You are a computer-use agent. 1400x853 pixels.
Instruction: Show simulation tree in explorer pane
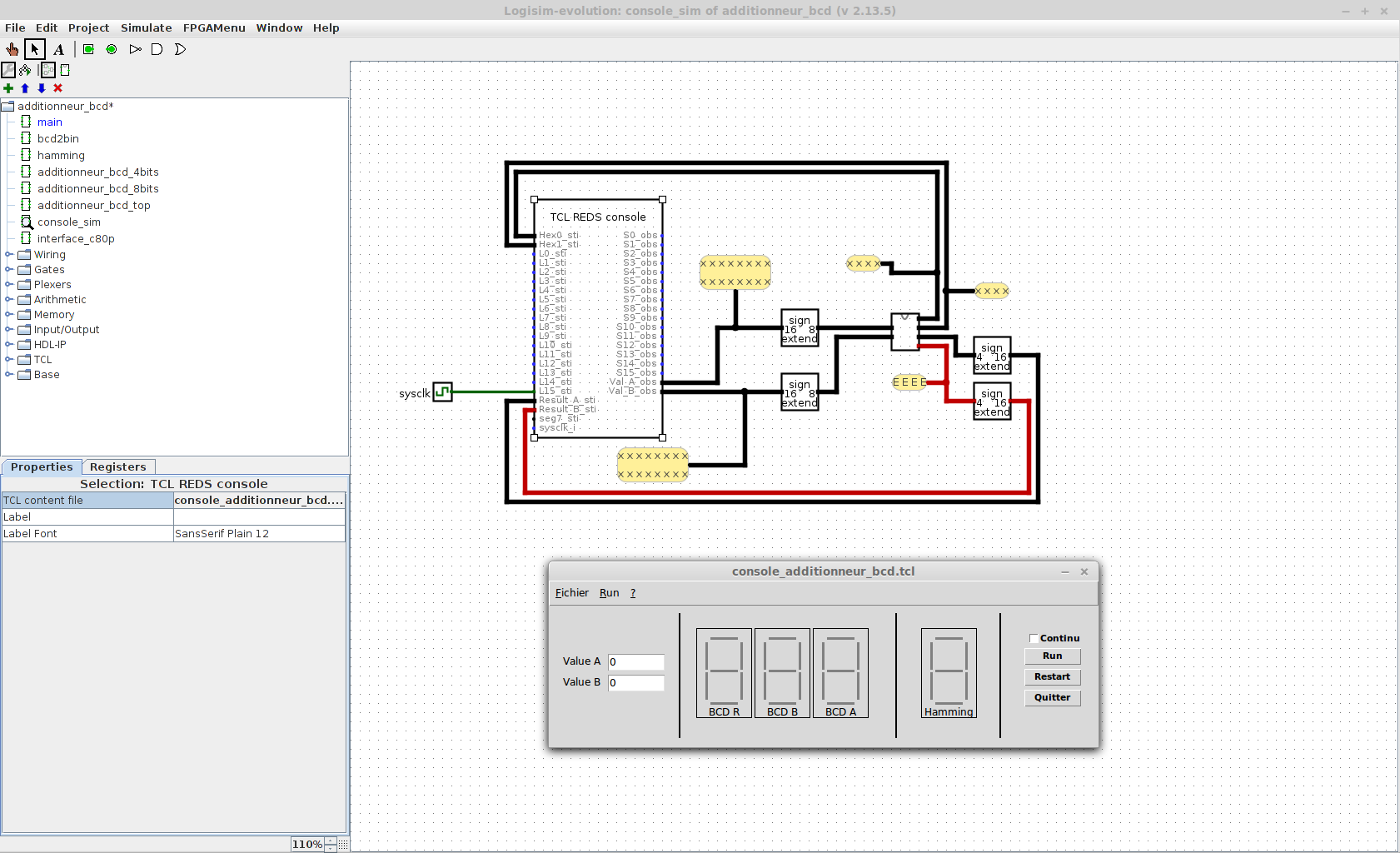point(25,70)
